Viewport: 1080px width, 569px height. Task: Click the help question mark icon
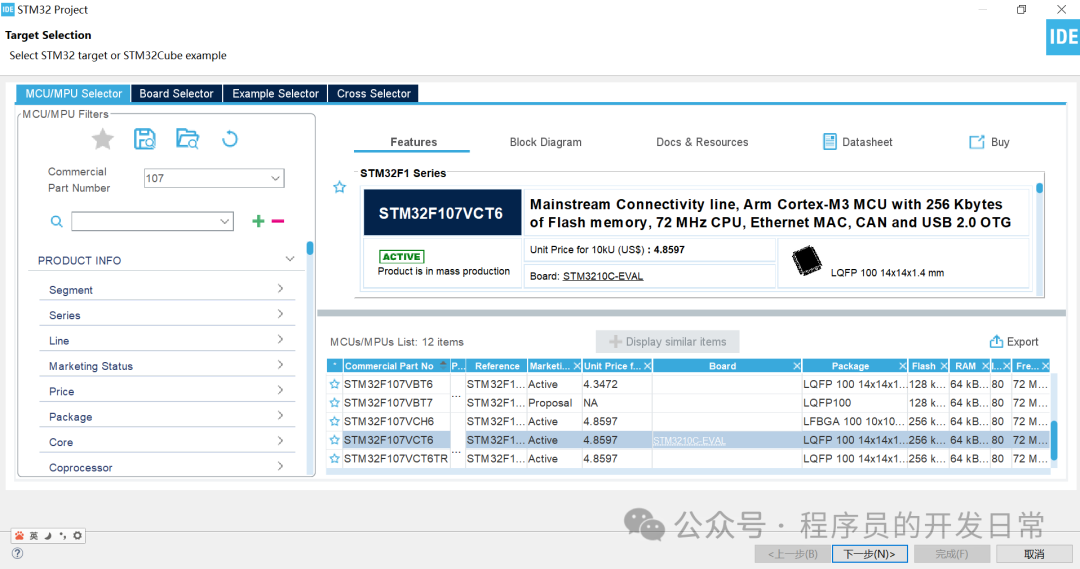coord(18,553)
